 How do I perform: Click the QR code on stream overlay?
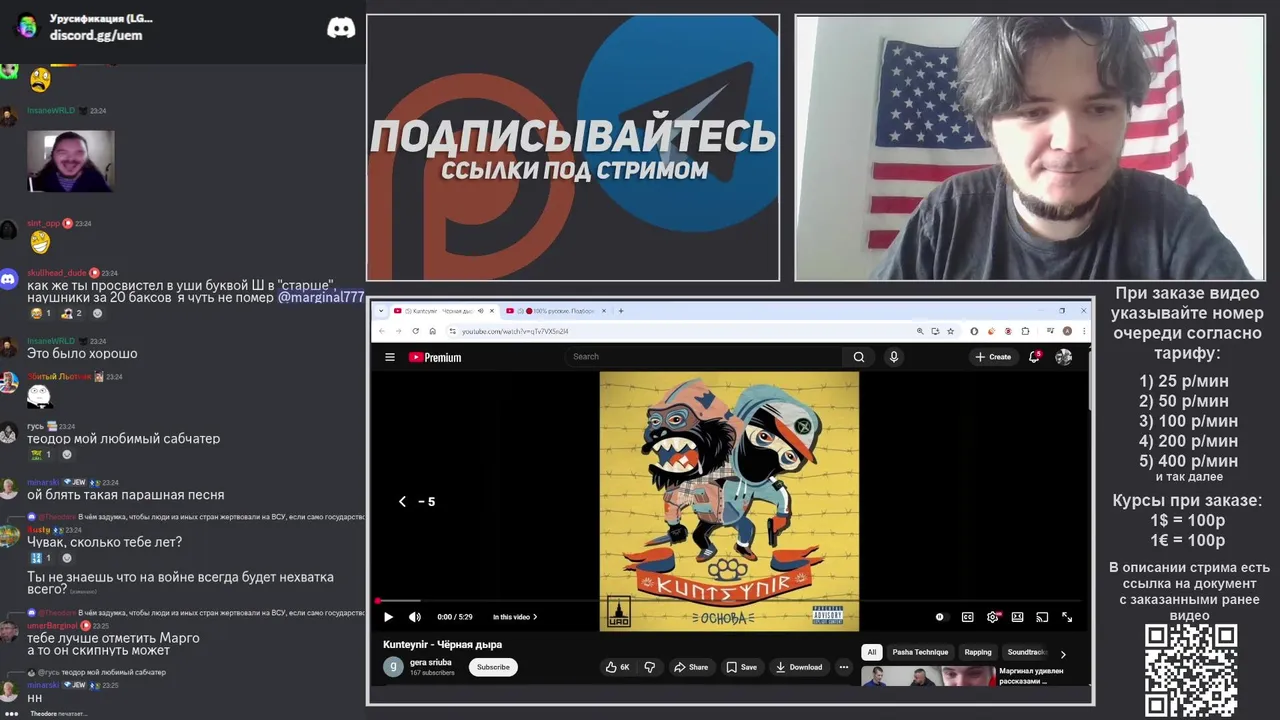point(1191,670)
